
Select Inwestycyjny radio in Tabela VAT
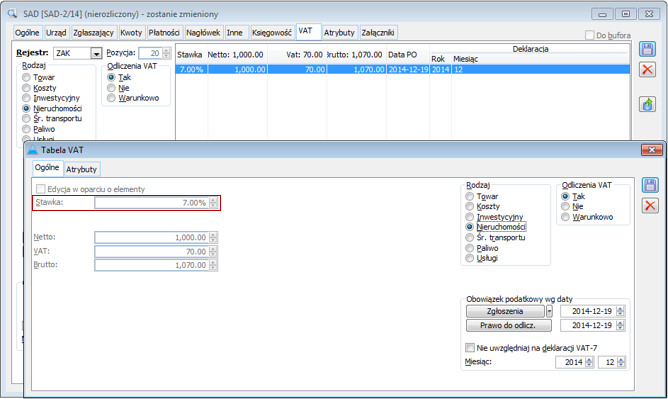coord(469,217)
